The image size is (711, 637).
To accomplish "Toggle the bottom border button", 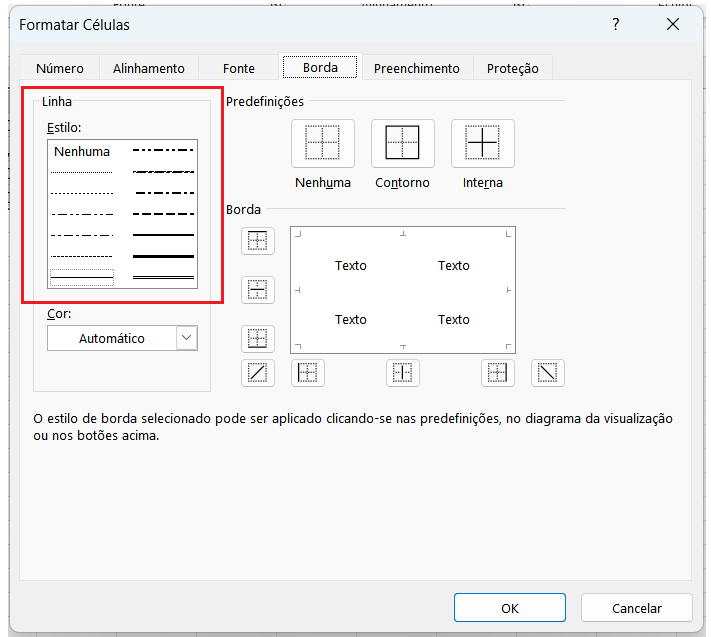I will coord(258,338).
